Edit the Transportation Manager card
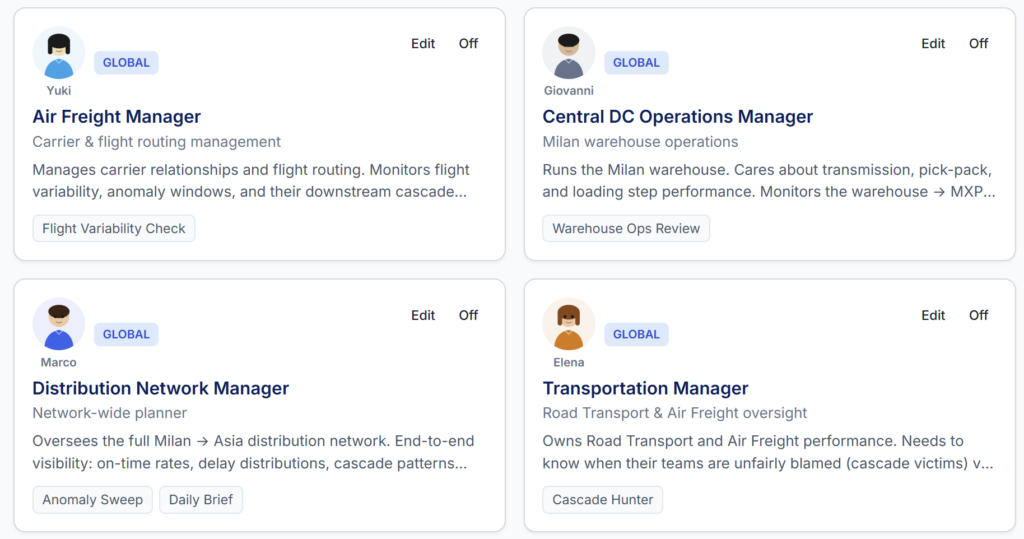 pyautogui.click(x=933, y=316)
